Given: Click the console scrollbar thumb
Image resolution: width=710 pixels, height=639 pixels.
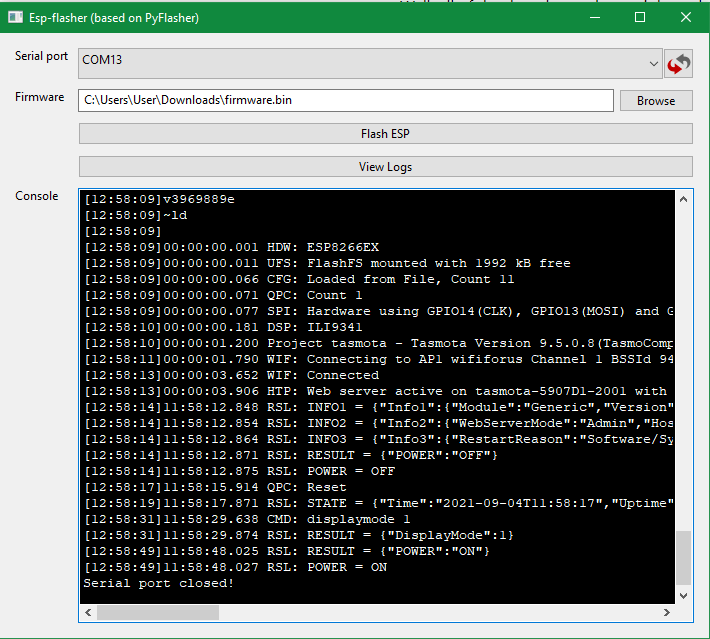Looking at the screenshot, I should point(684,556).
